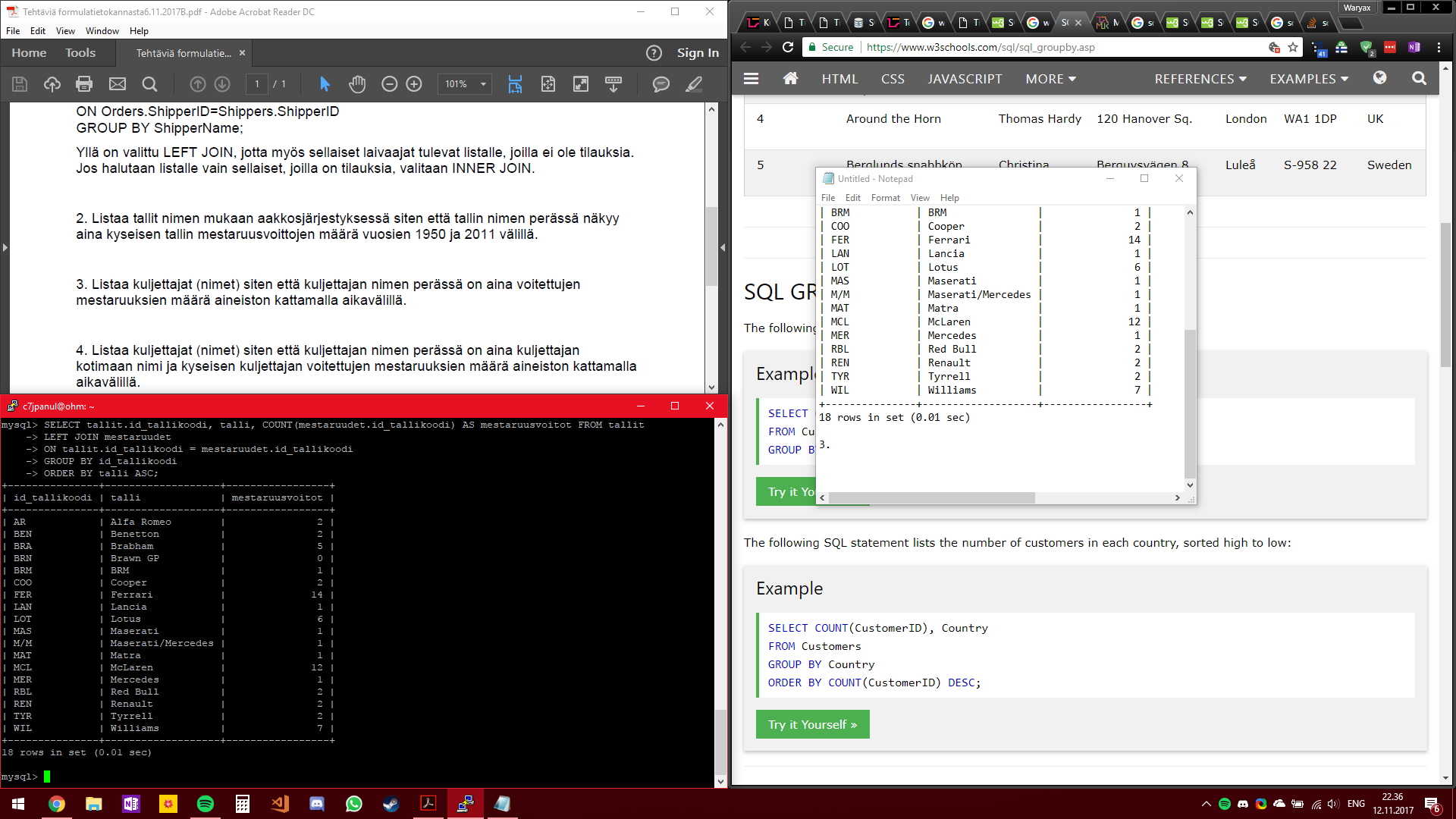This screenshot has width=1456, height=819.
Task: Click the Save file icon in Acrobat
Action: pos(20,84)
